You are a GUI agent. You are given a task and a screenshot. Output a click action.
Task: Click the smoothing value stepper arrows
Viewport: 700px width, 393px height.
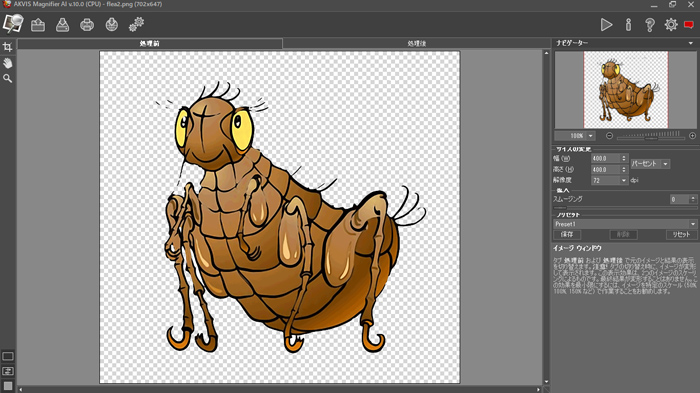(693, 199)
